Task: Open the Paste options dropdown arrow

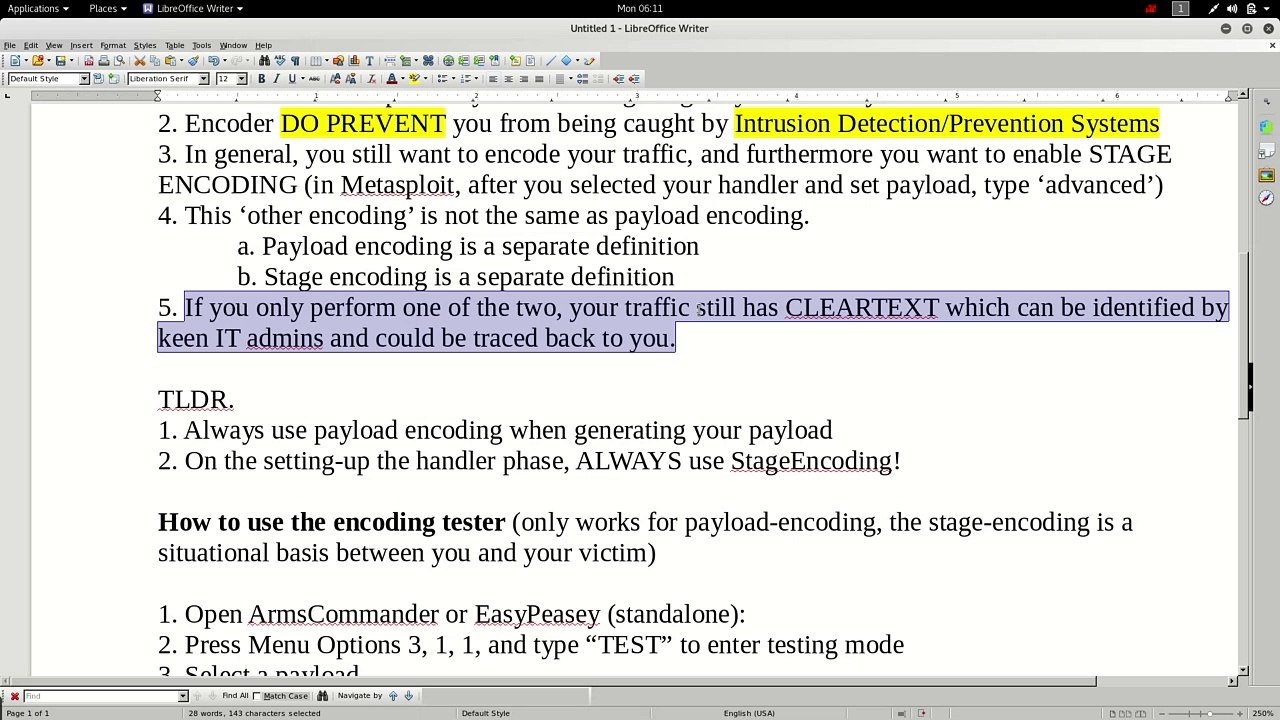Action: tap(181, 61)
